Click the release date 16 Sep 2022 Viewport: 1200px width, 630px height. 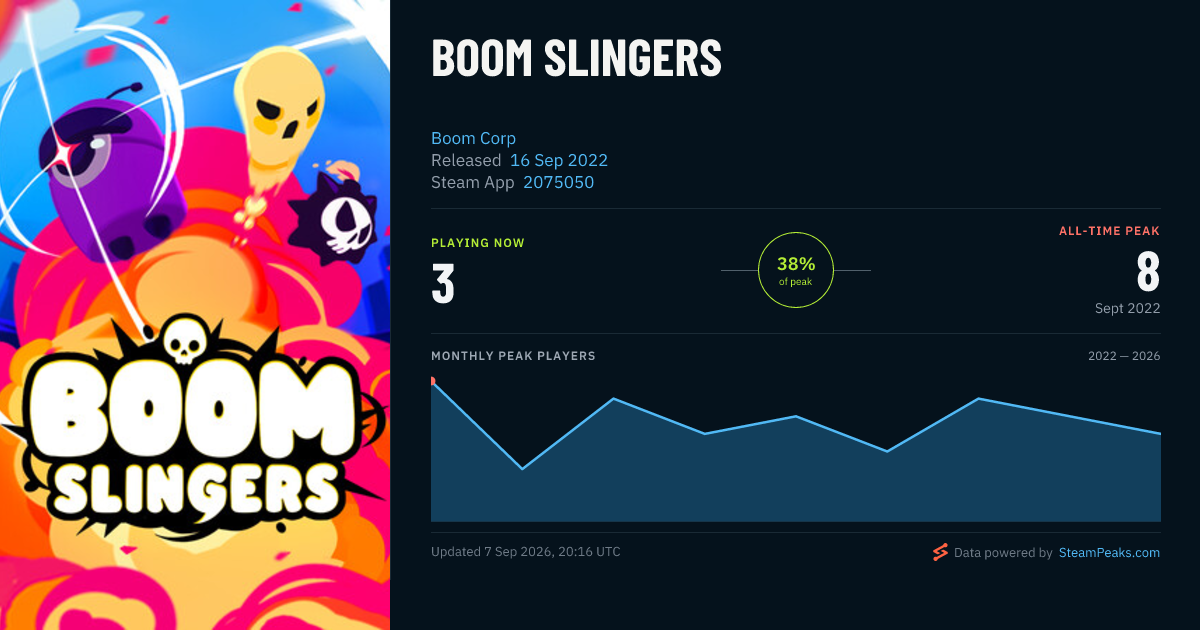pyautogui.click(x=559, y=160)
